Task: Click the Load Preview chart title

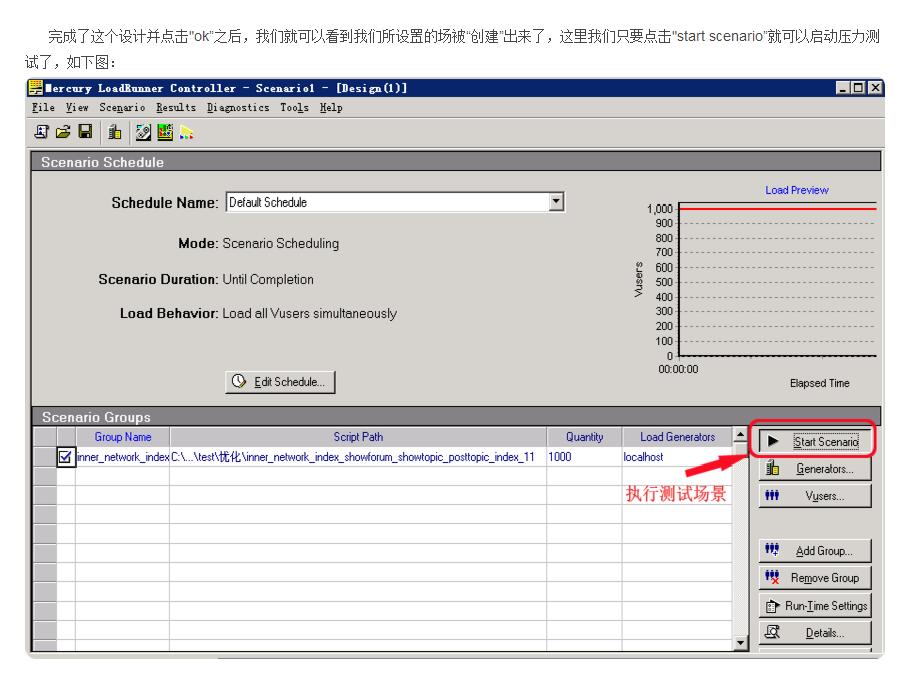Action: tap(797, 190)
